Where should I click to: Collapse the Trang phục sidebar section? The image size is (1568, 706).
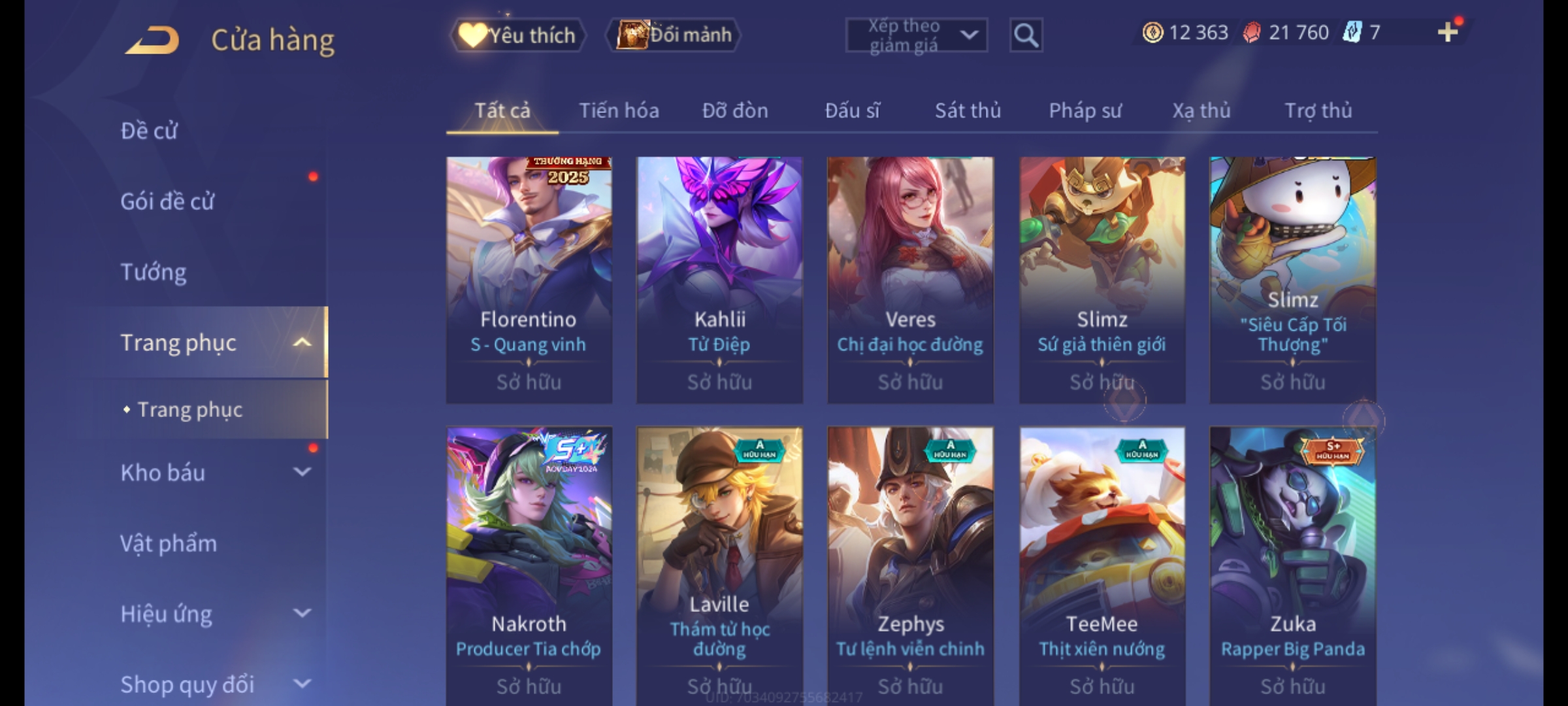[x=301, y=342]
